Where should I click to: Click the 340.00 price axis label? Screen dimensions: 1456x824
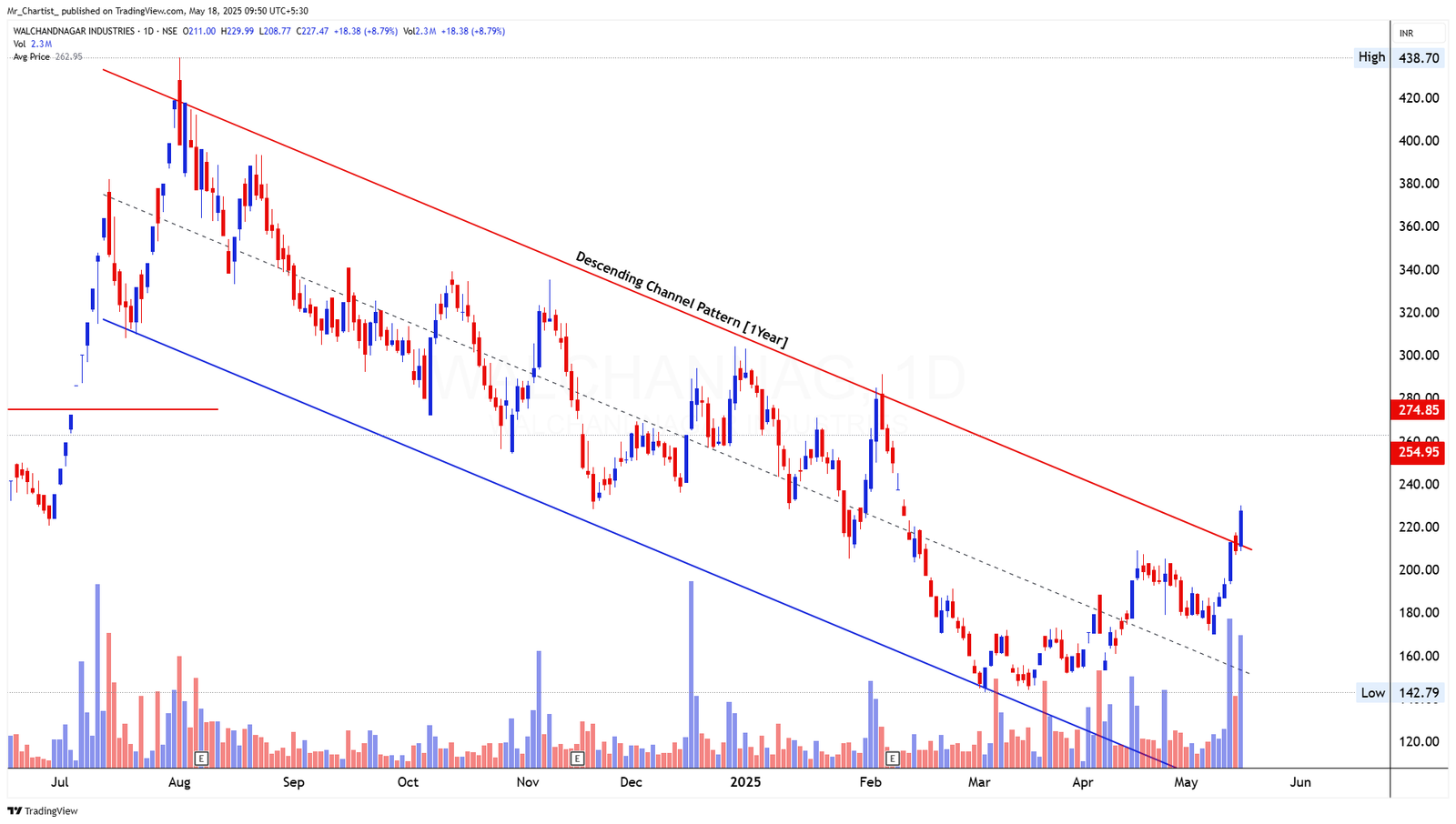click(x=1419, y=269)
